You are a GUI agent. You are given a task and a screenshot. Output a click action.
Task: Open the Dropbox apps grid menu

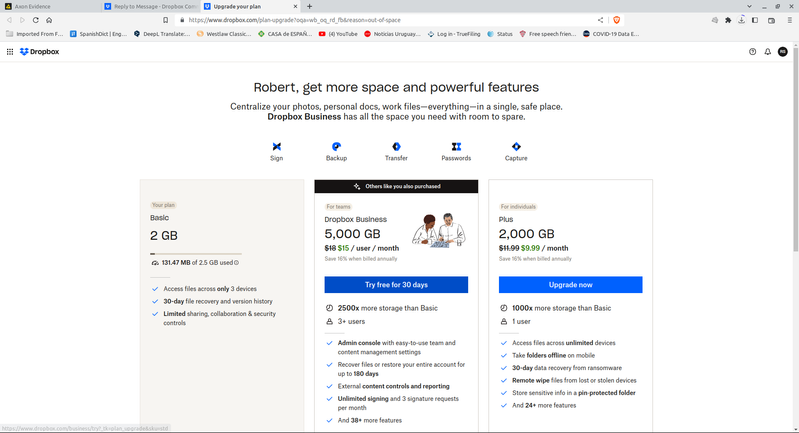point(10,52)
